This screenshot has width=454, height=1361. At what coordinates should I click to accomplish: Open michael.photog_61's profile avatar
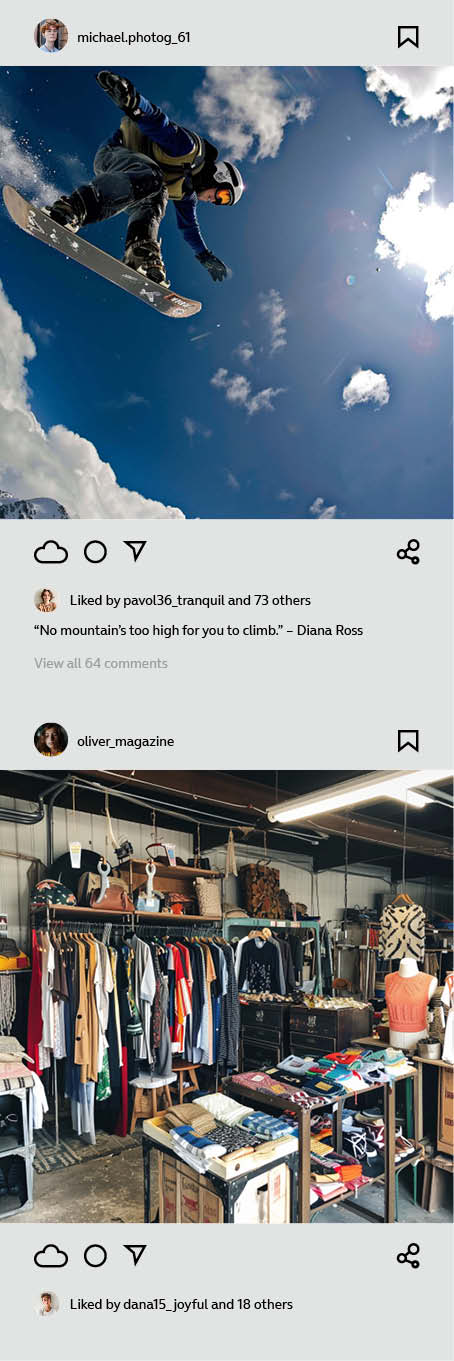click(x=51, y=37)
